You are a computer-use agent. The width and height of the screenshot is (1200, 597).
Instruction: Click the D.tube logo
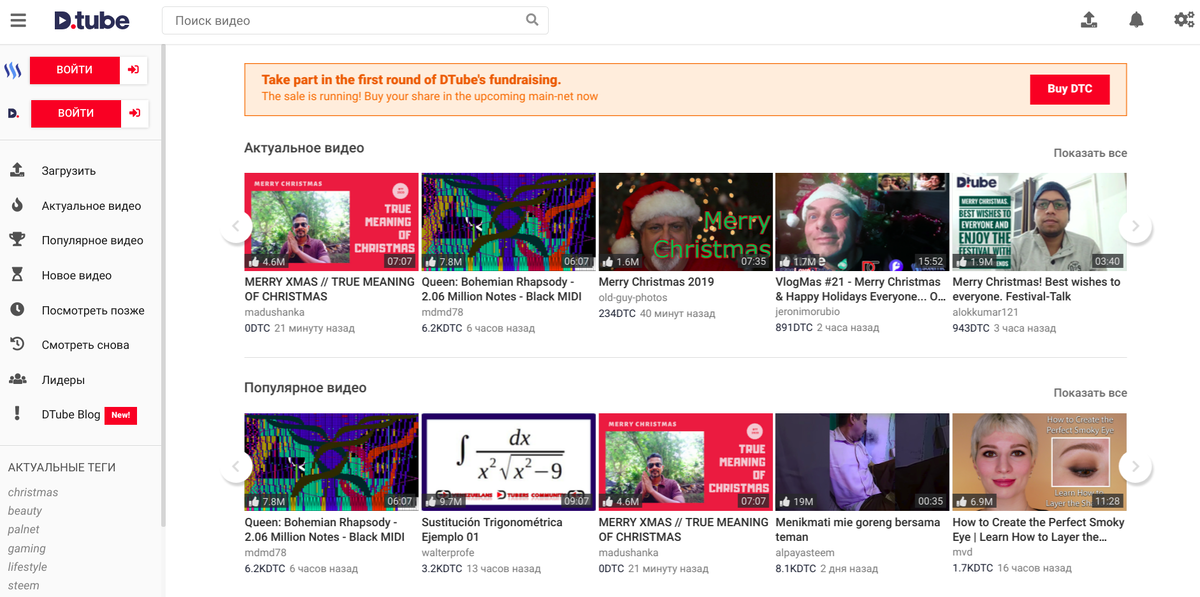coord(91,20)
